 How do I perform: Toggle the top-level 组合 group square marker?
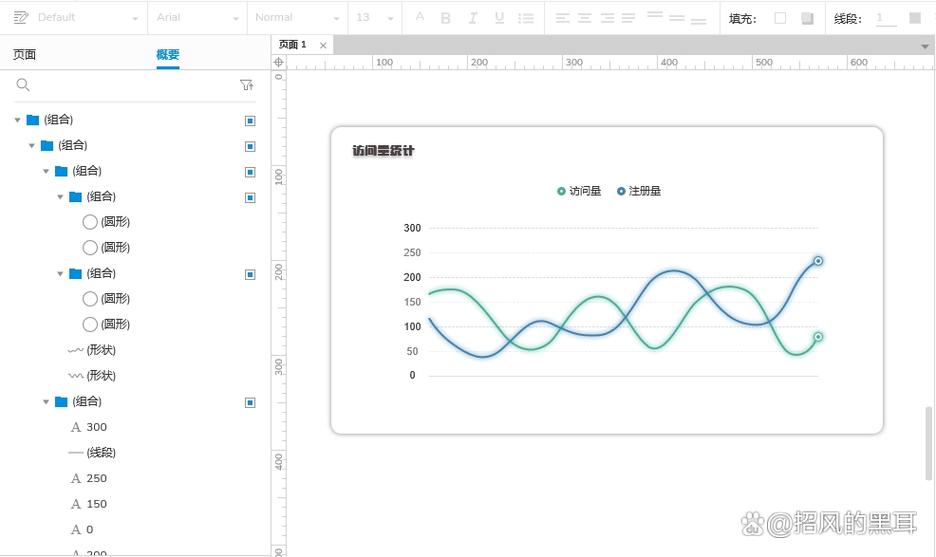point(250,120)
